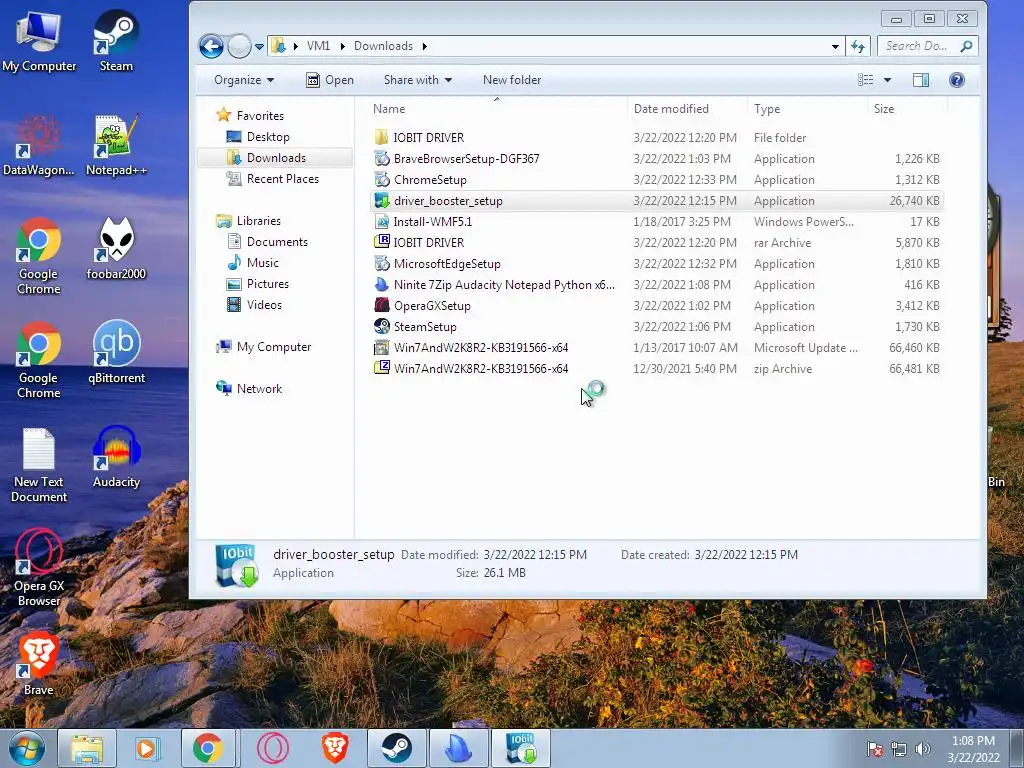Launch Notepad++ desktop shortcut
This screenshot has height=768, width=1024.
(x=116, y=145)
